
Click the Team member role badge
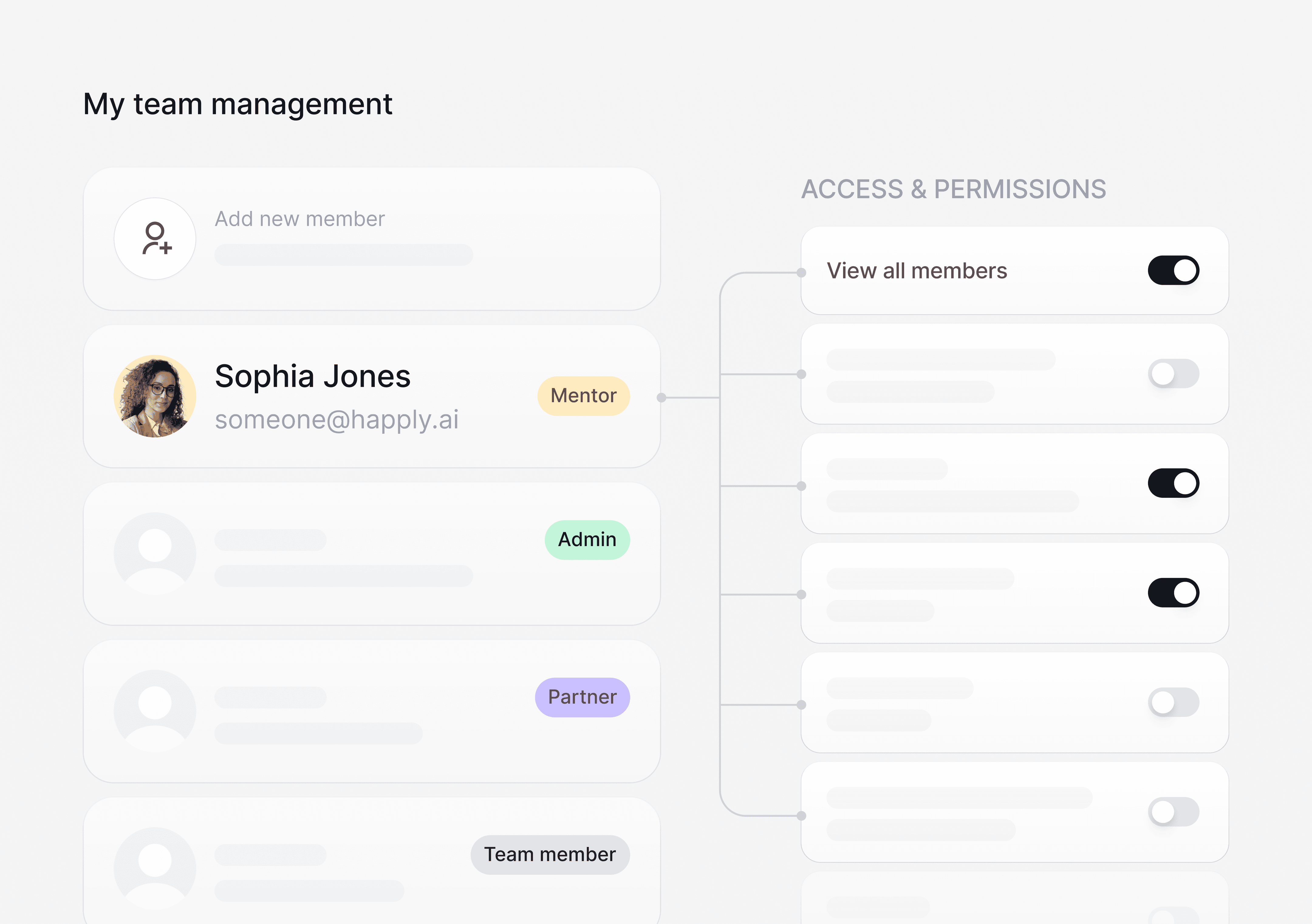click(x=550, y=855)
